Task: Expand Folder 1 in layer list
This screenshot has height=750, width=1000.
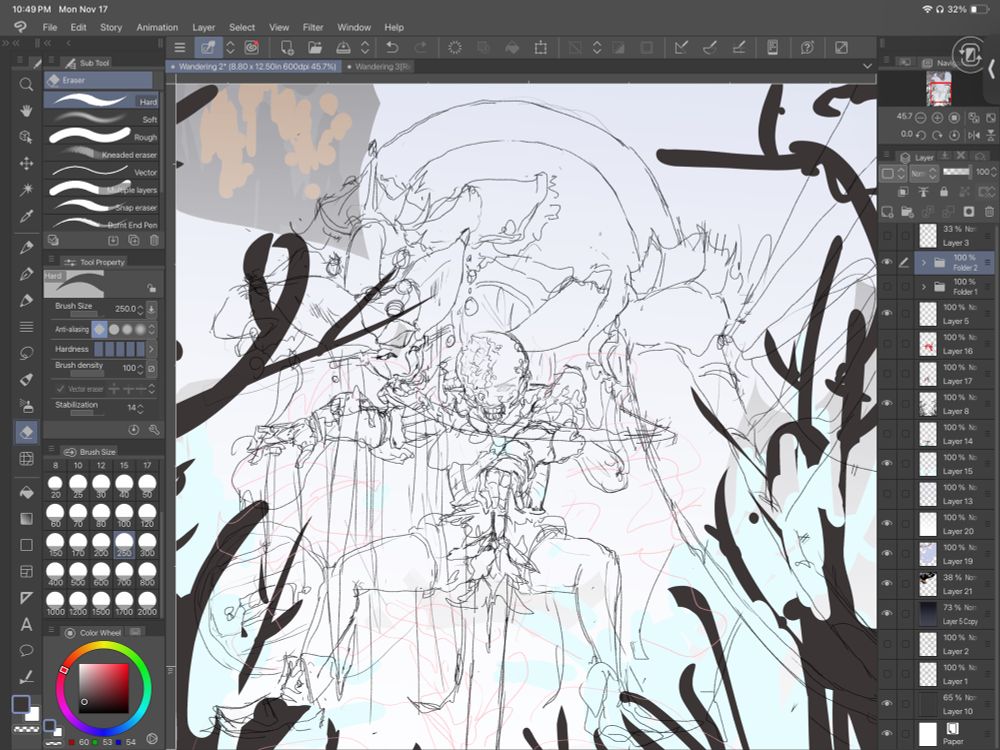Action: coord(923,287)
